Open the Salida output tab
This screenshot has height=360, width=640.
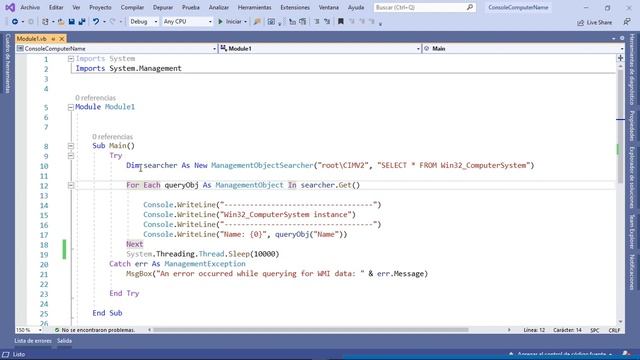64,341
